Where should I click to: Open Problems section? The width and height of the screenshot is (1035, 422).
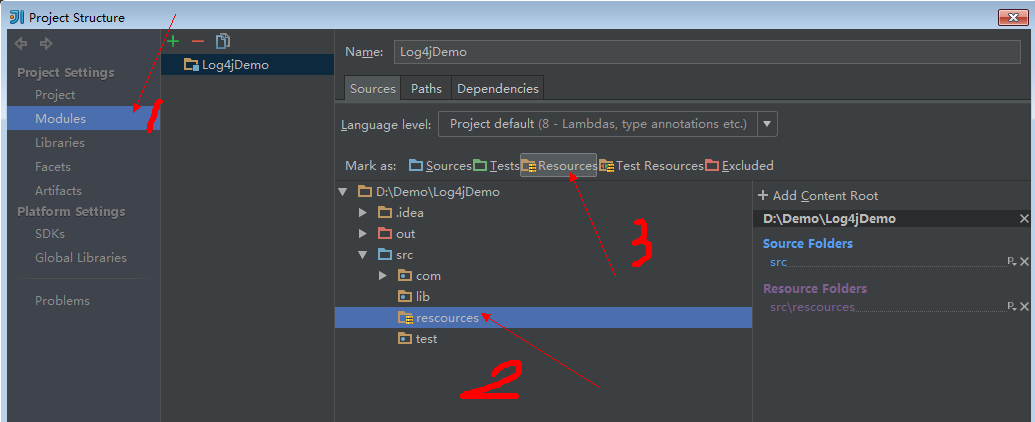(63, 301)
